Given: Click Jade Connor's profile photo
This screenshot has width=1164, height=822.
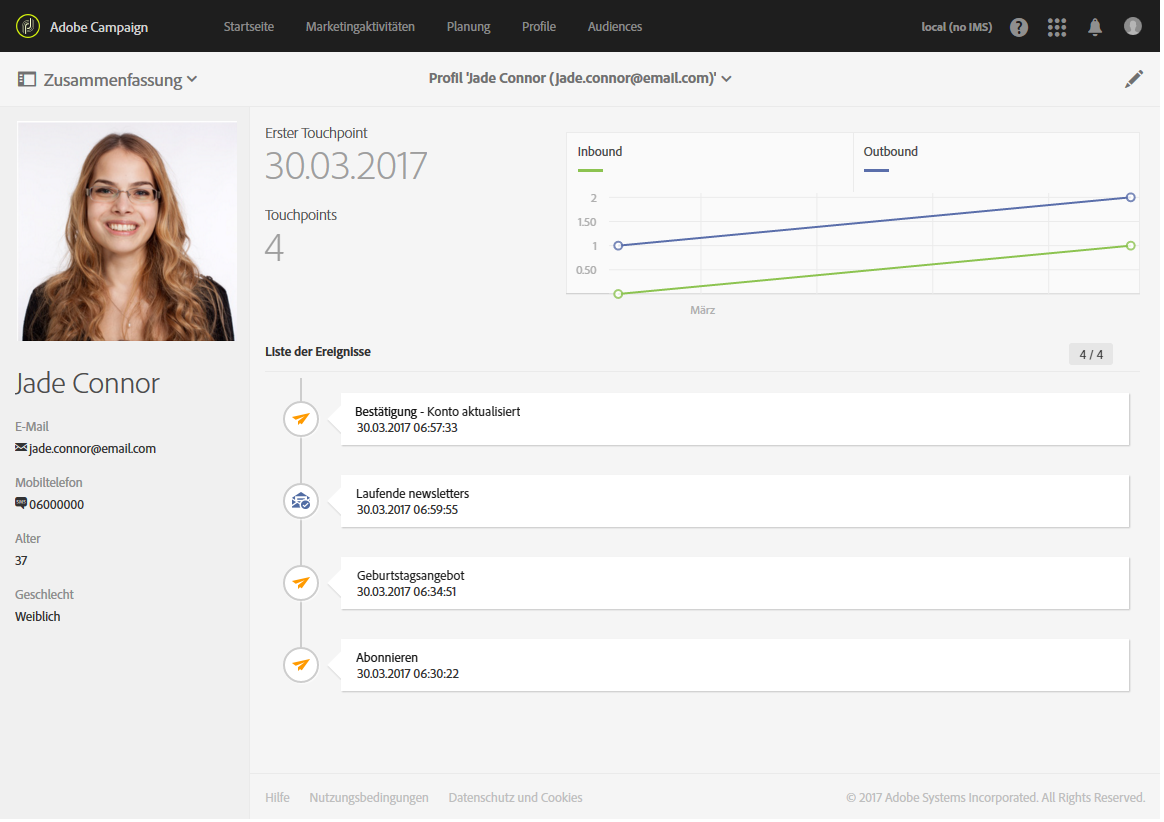Looking at the screenshot, I should 128,231.
